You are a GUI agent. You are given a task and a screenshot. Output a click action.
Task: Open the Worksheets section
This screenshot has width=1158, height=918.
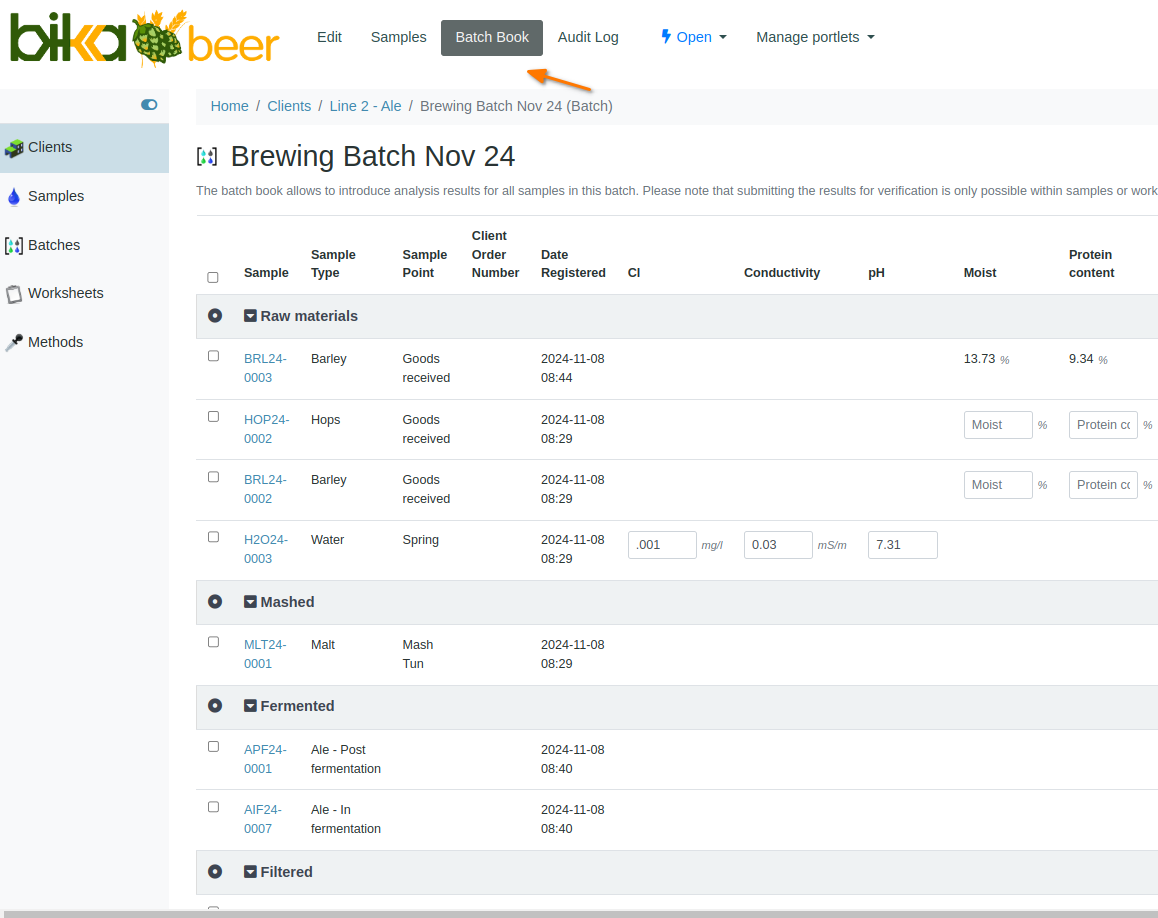pyautogui.click(x=64, y=293)
